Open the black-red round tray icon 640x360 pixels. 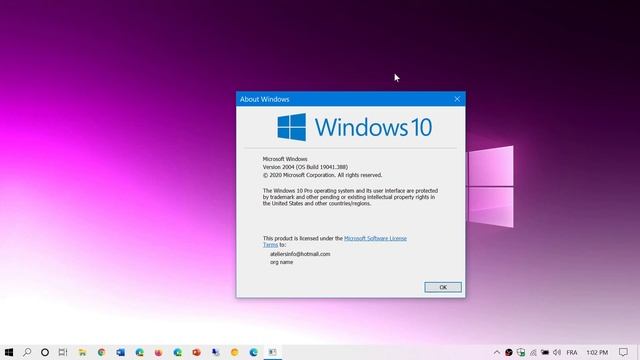point(509,352)
